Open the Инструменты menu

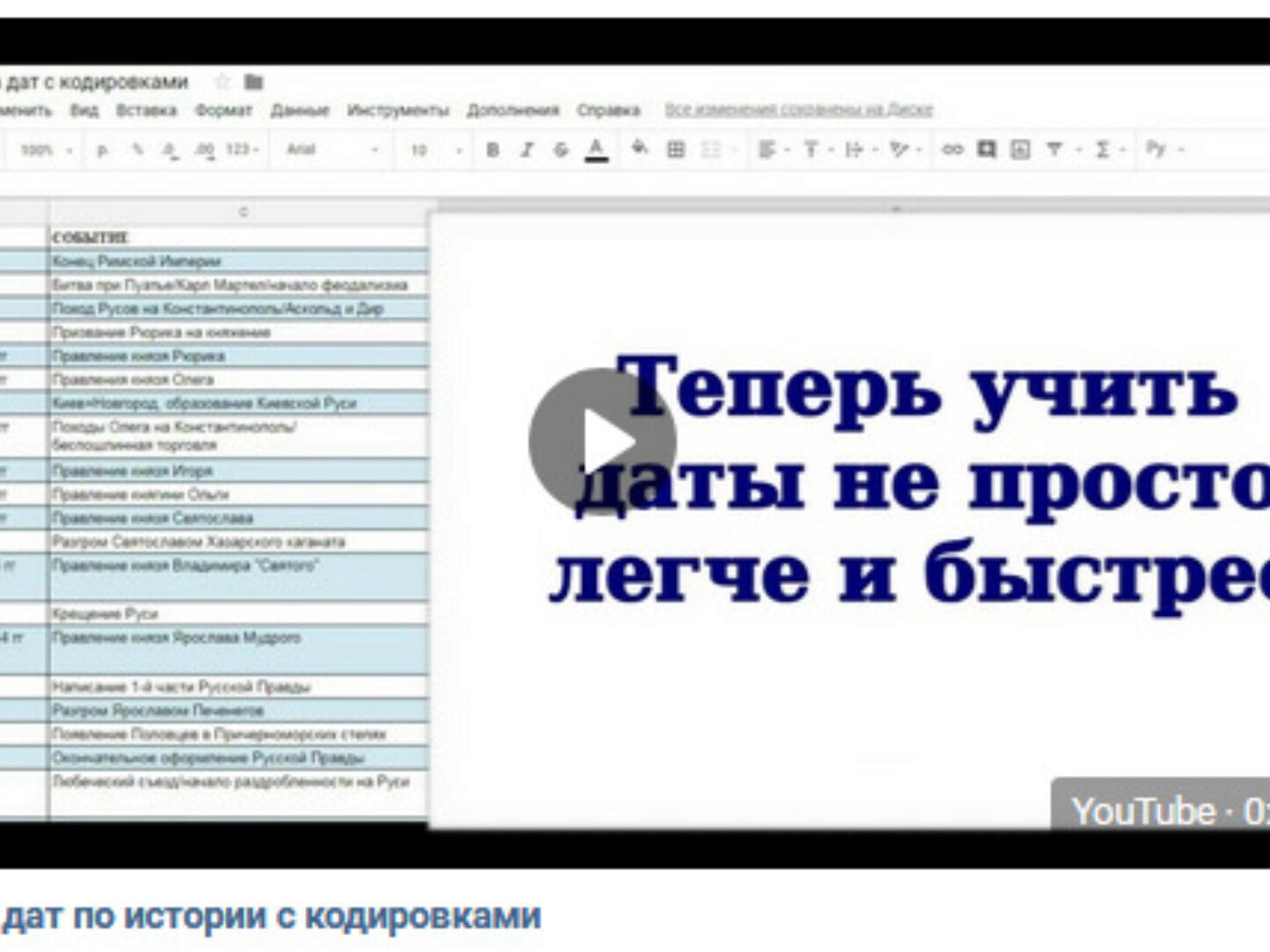398,110
